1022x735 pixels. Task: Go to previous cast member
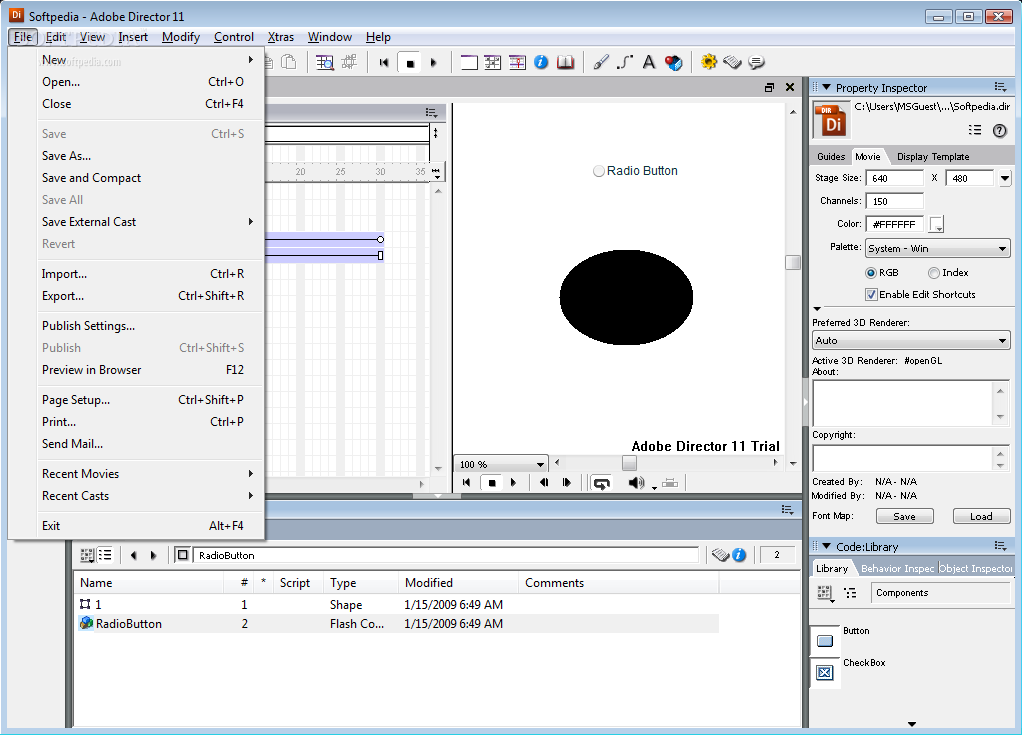tap(134, 555)
